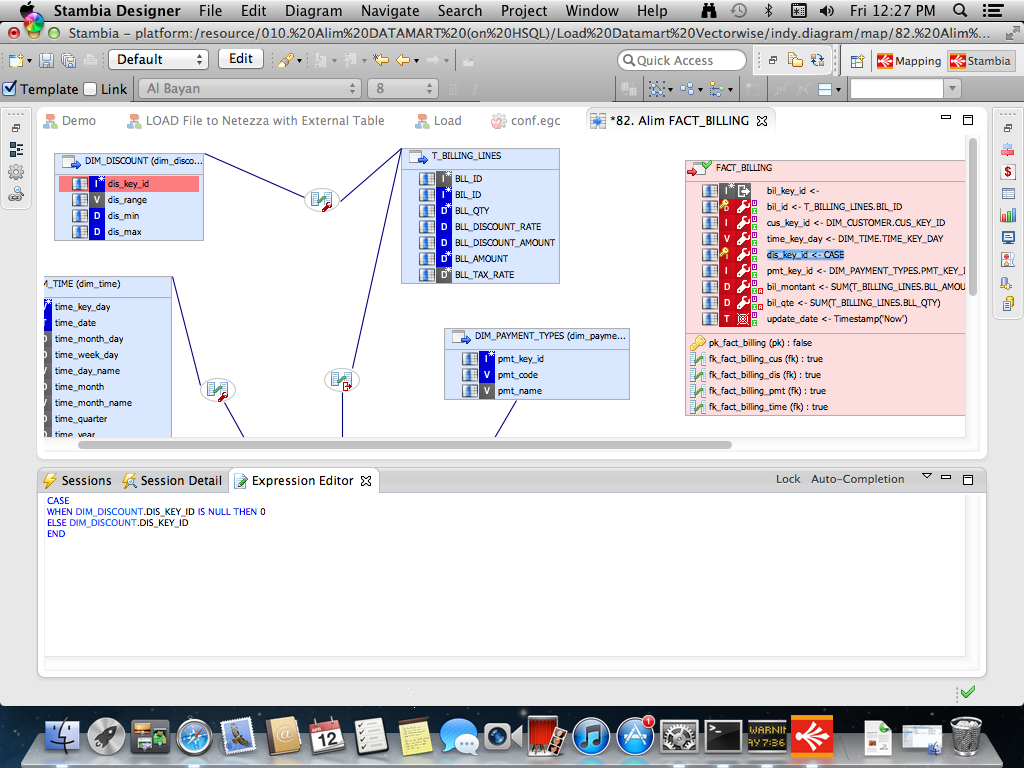Click Auto-Completion in Expression Editor
1024x768 pixels.
click(857, 479)
